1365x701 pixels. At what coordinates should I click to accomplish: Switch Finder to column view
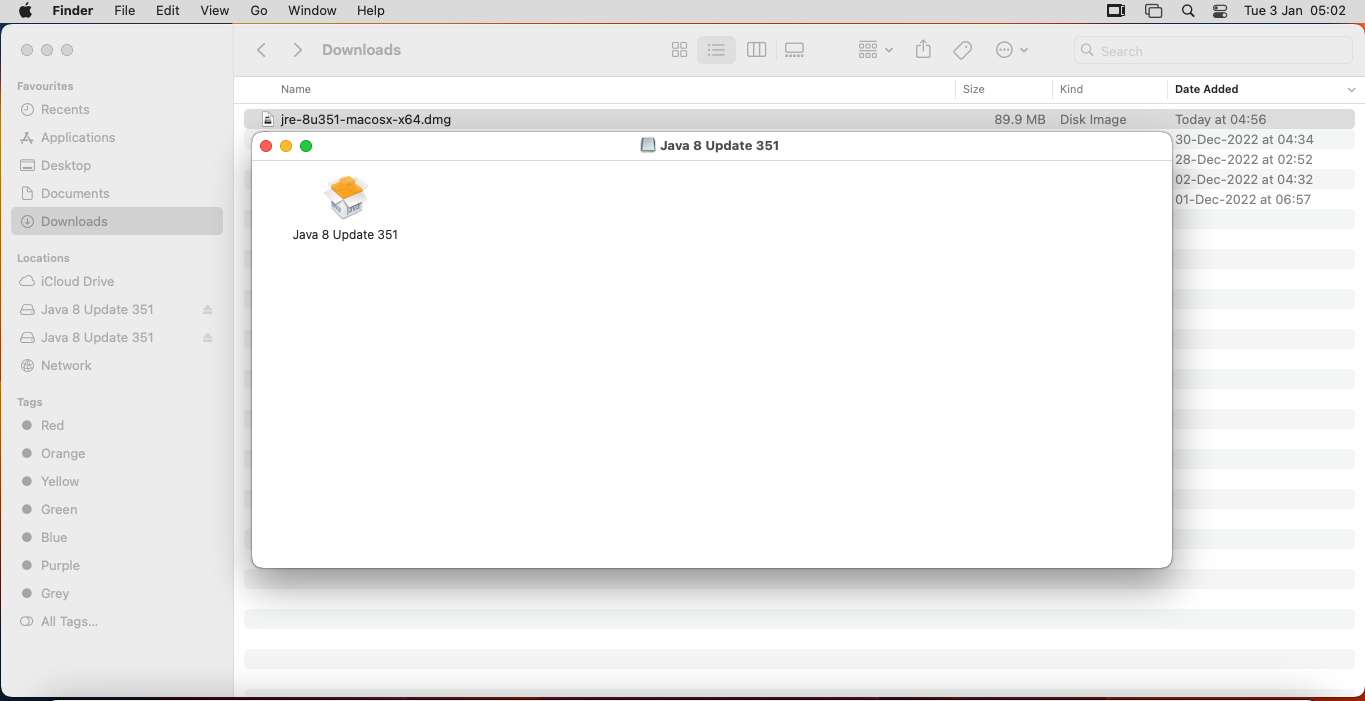click(757, 50)
